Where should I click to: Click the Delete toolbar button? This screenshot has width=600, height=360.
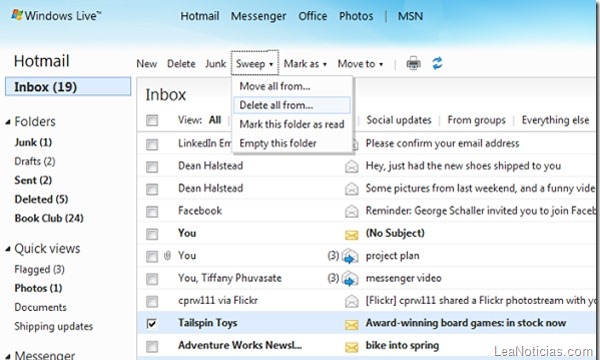[181, 64]
